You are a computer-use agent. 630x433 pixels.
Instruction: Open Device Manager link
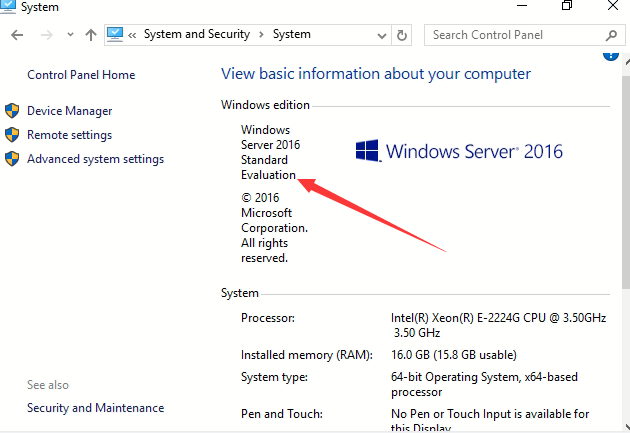tap(70, 111)
